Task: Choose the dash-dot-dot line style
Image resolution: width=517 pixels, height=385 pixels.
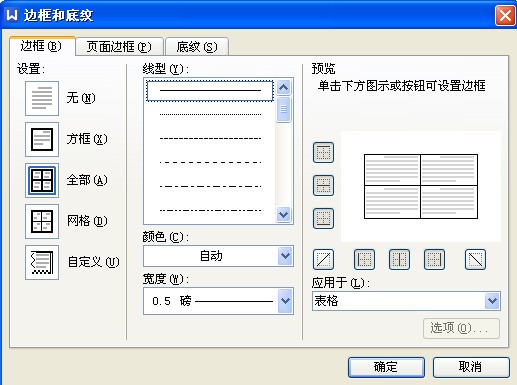Action: pos(210,210)
